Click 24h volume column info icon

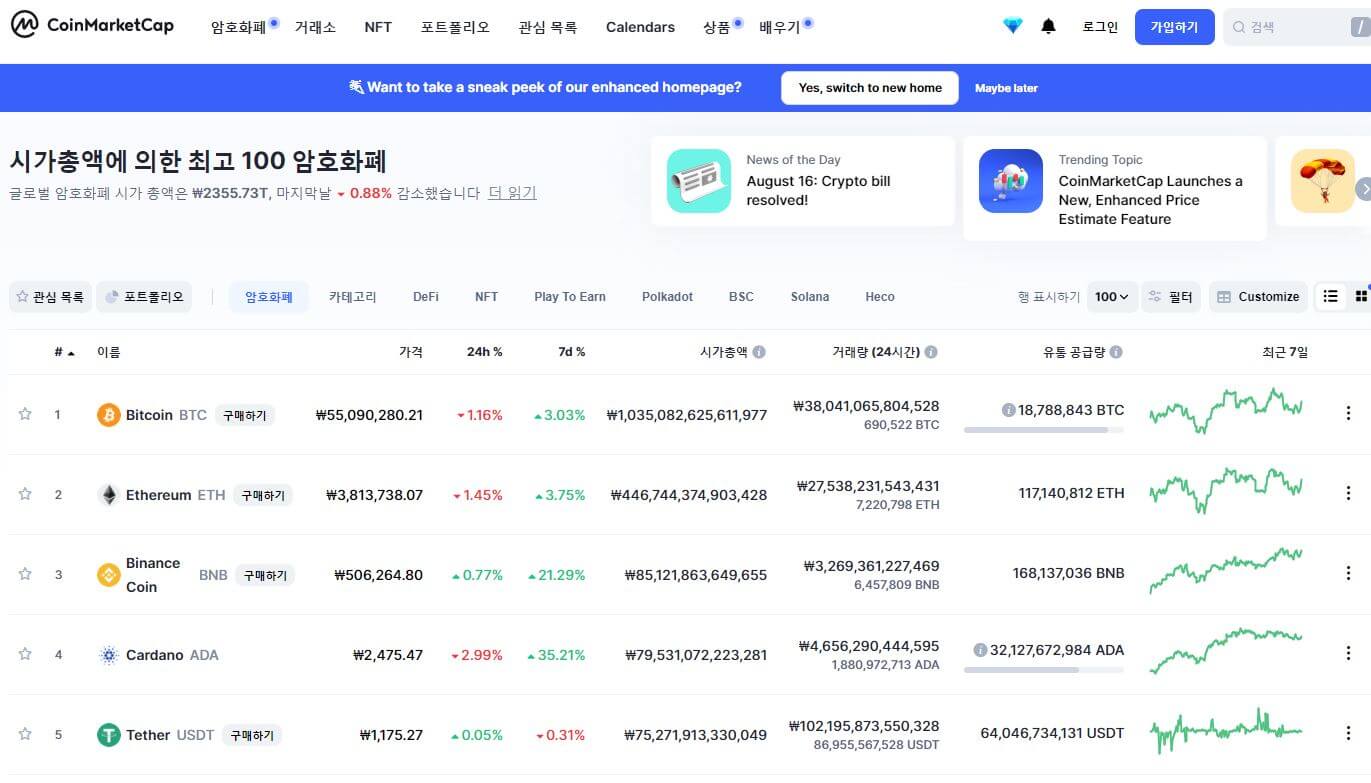point(931,352)
